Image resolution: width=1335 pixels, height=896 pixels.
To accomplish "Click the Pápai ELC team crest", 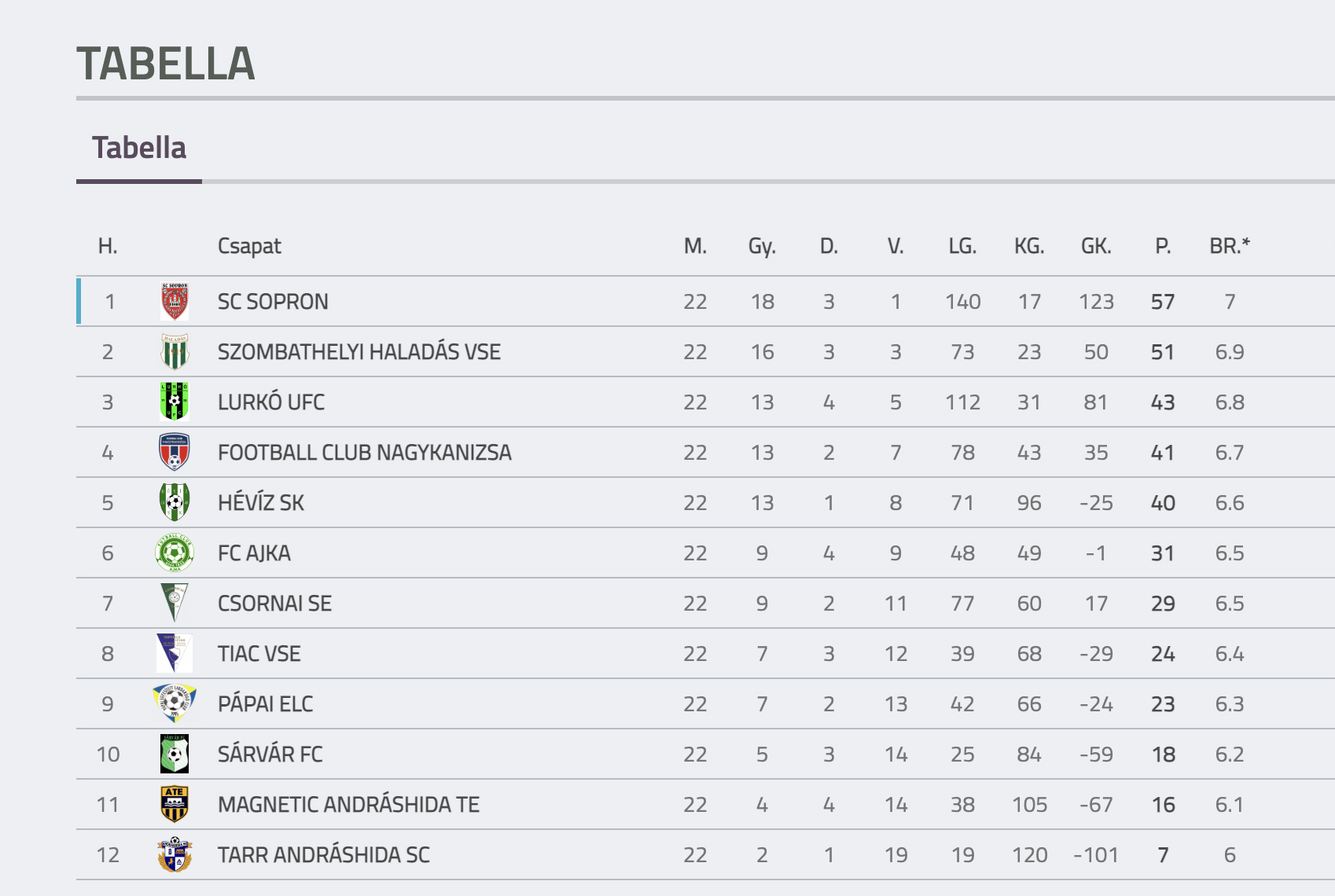I will (x=175, y=704).
